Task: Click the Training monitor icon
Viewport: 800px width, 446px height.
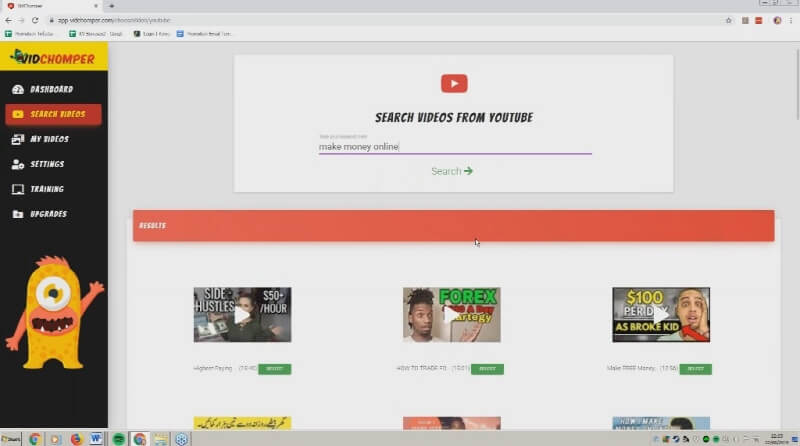Action: tap(18, 189)
